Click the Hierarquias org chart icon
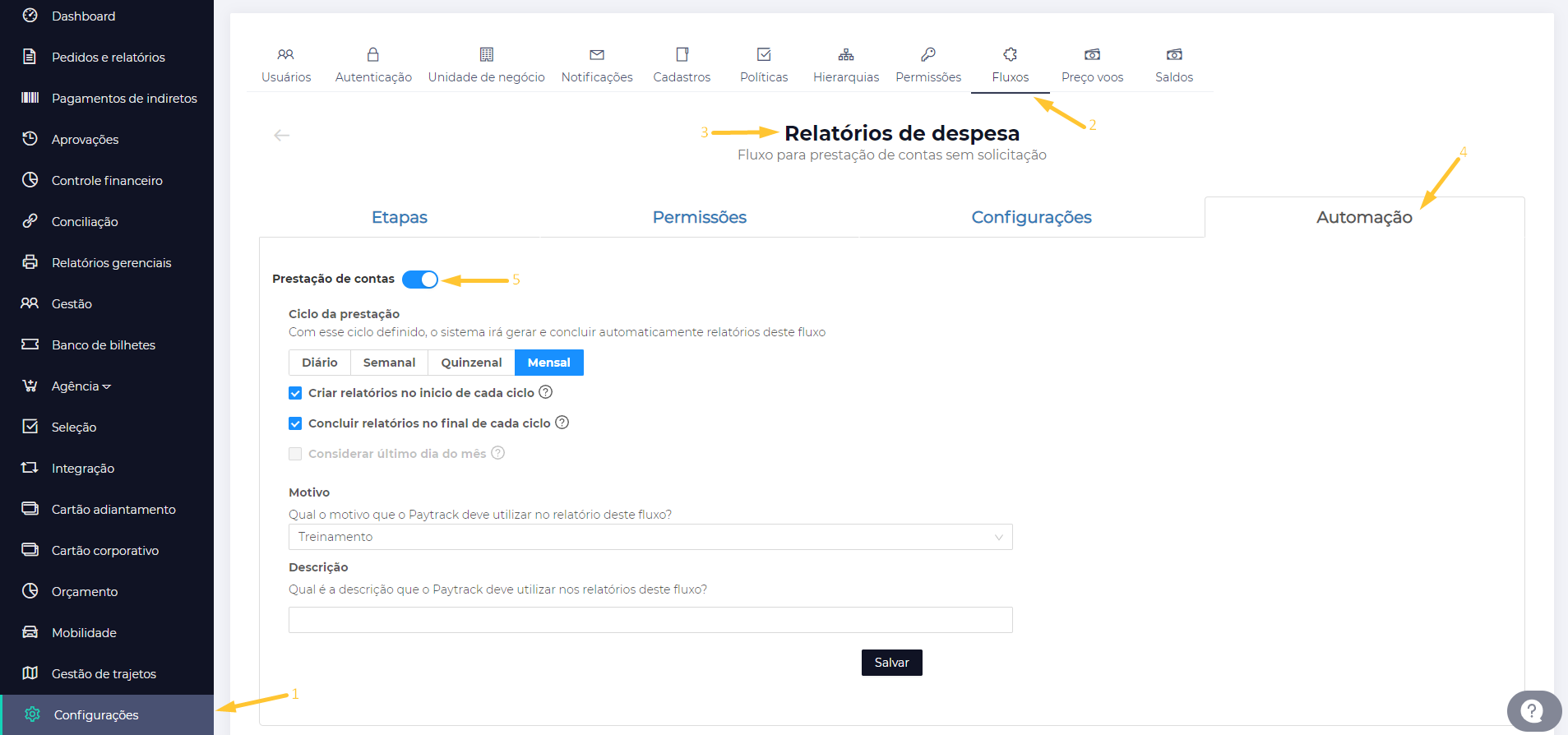The height and width of the screenshot is (735, 1568). 845,55
